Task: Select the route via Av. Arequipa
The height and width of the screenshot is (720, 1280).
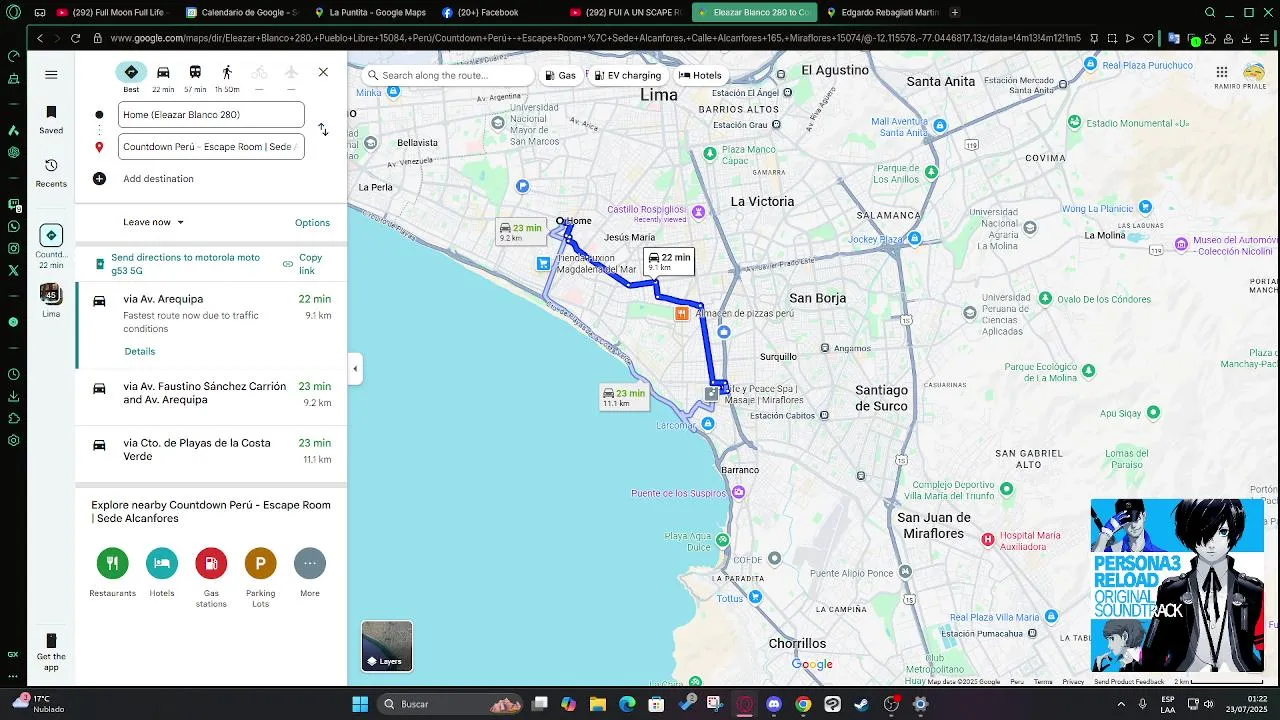Action: click(x=211, y=325)
